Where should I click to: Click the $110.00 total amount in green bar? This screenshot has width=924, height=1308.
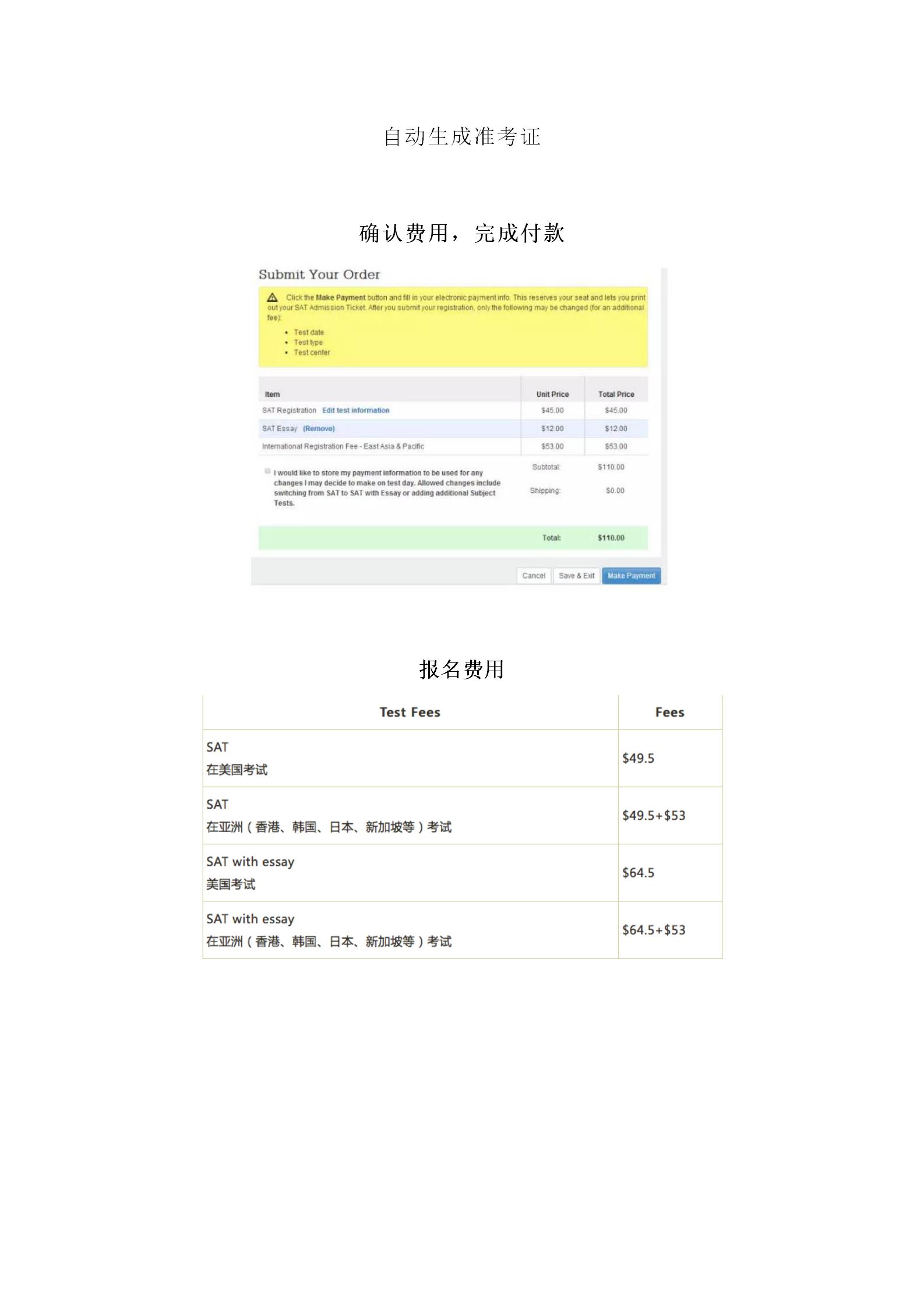pyautogui.click(x=611, y=538)
